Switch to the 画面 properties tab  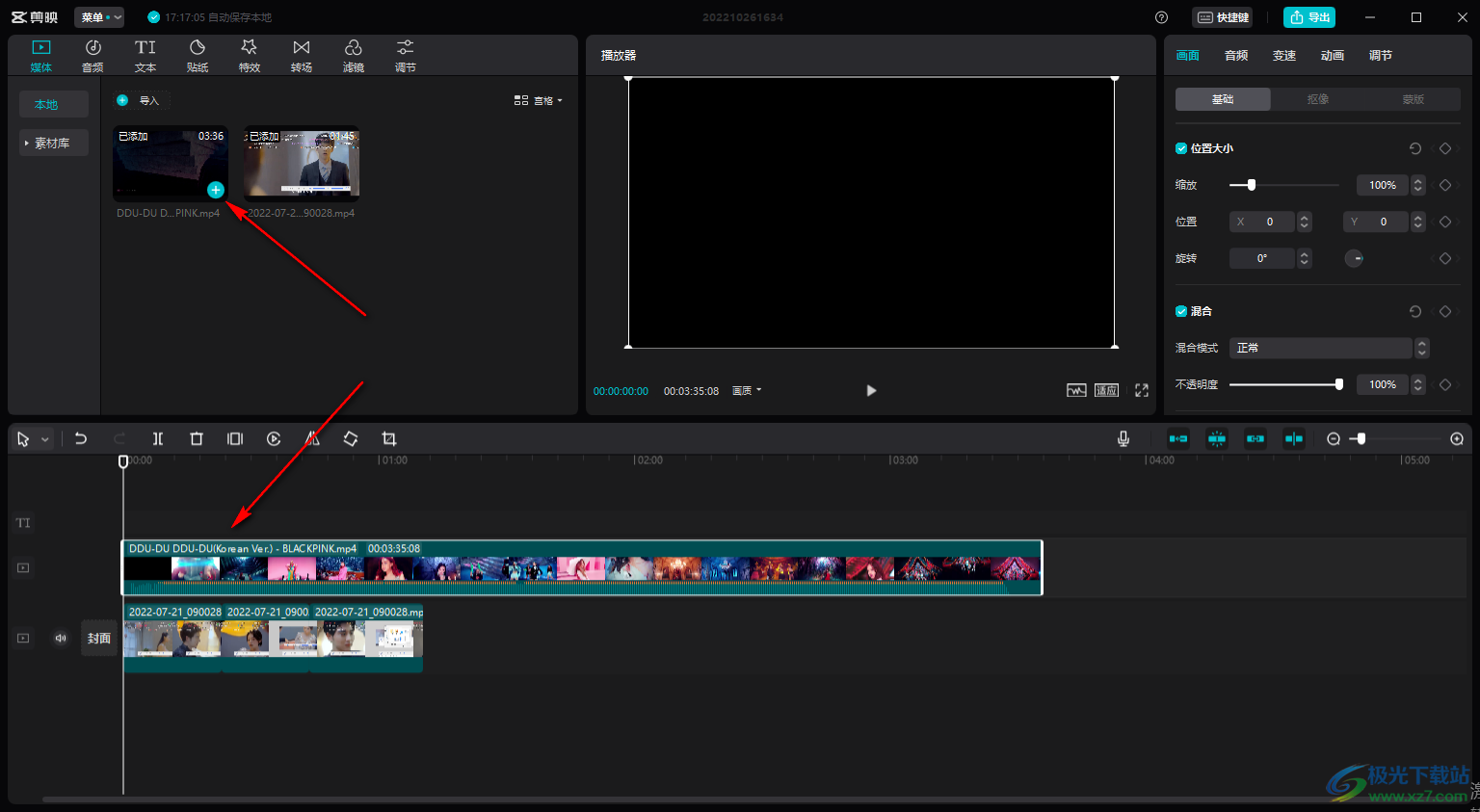point(1187,56)
